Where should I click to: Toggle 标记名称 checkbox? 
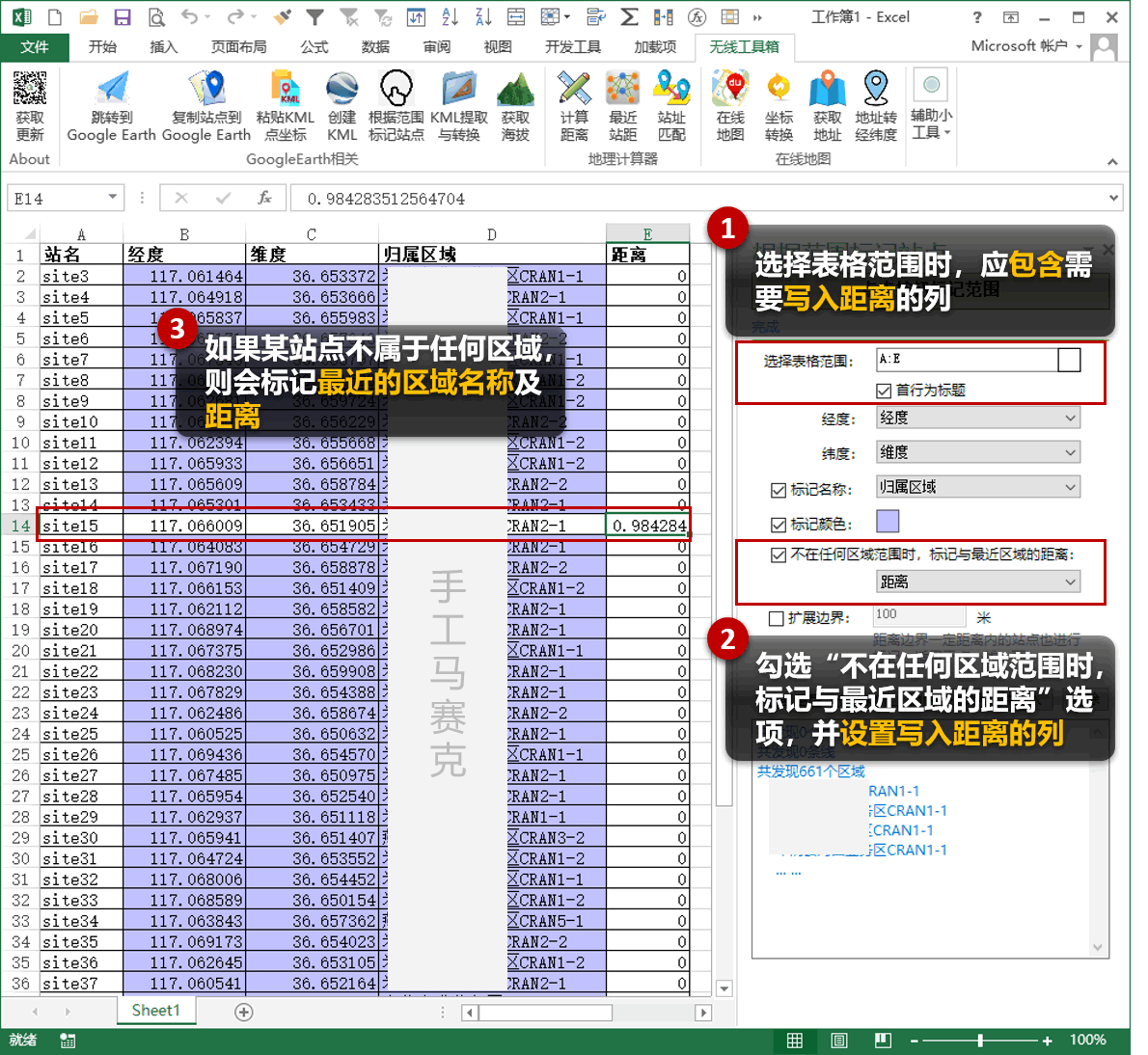click(x=779, y=490)
